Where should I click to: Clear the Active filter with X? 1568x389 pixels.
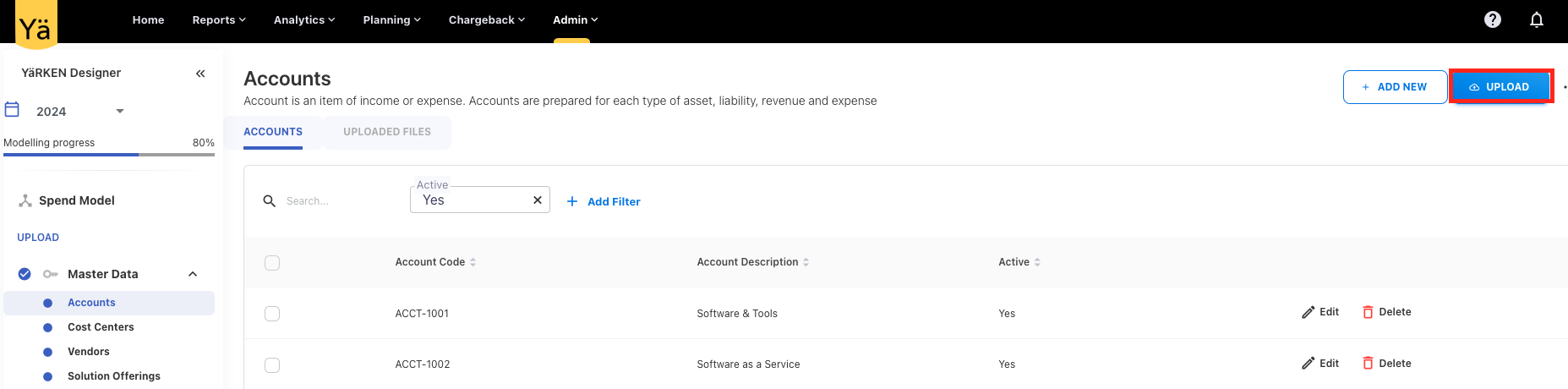(x=537, y=200)
